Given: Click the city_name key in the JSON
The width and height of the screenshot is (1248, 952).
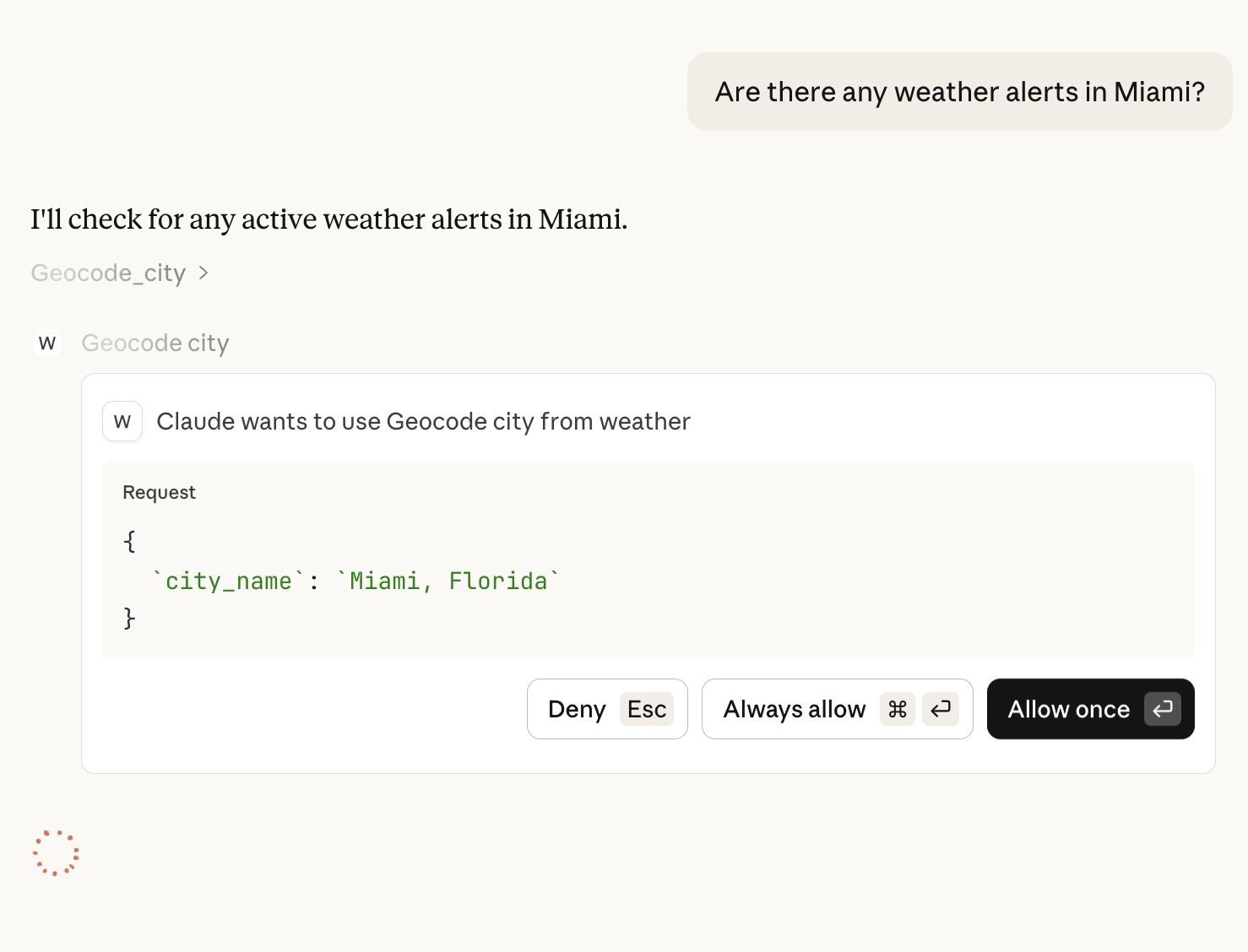Looking at the screenshot, I should tap(228, 581).
